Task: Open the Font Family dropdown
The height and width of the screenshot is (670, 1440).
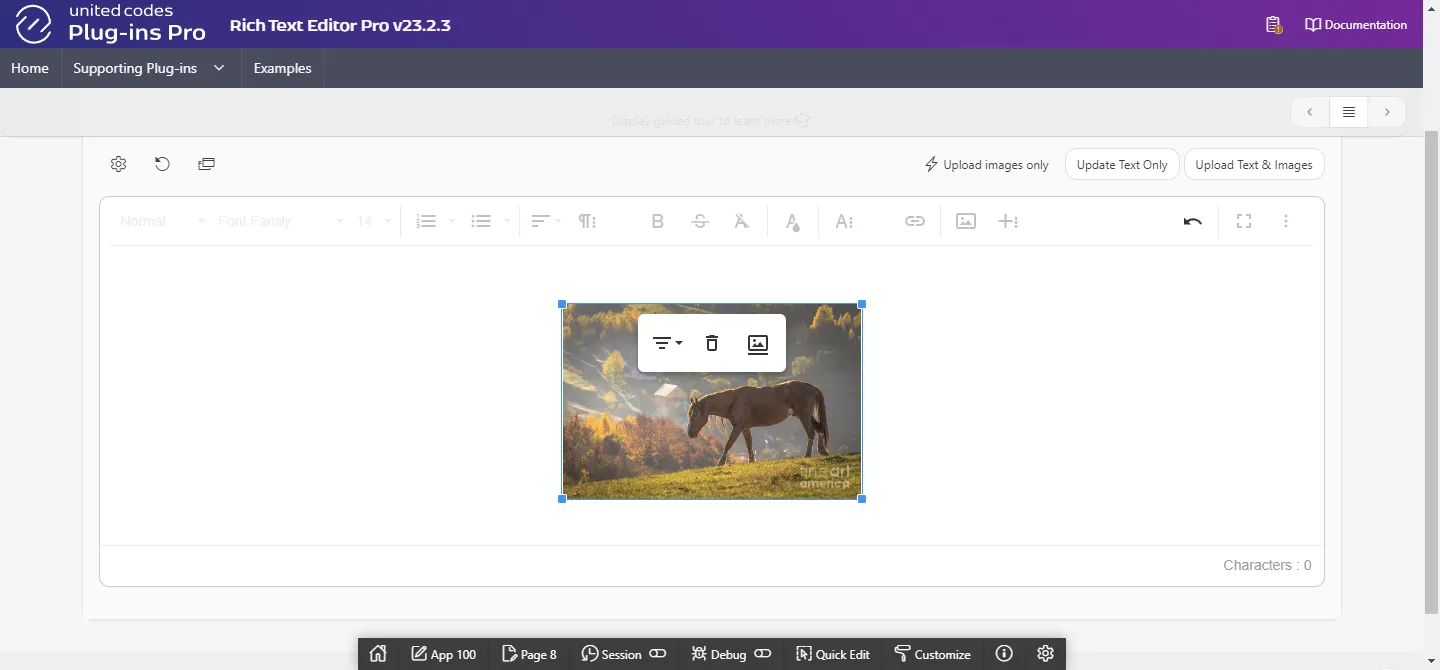Action: tap(280, 221)
